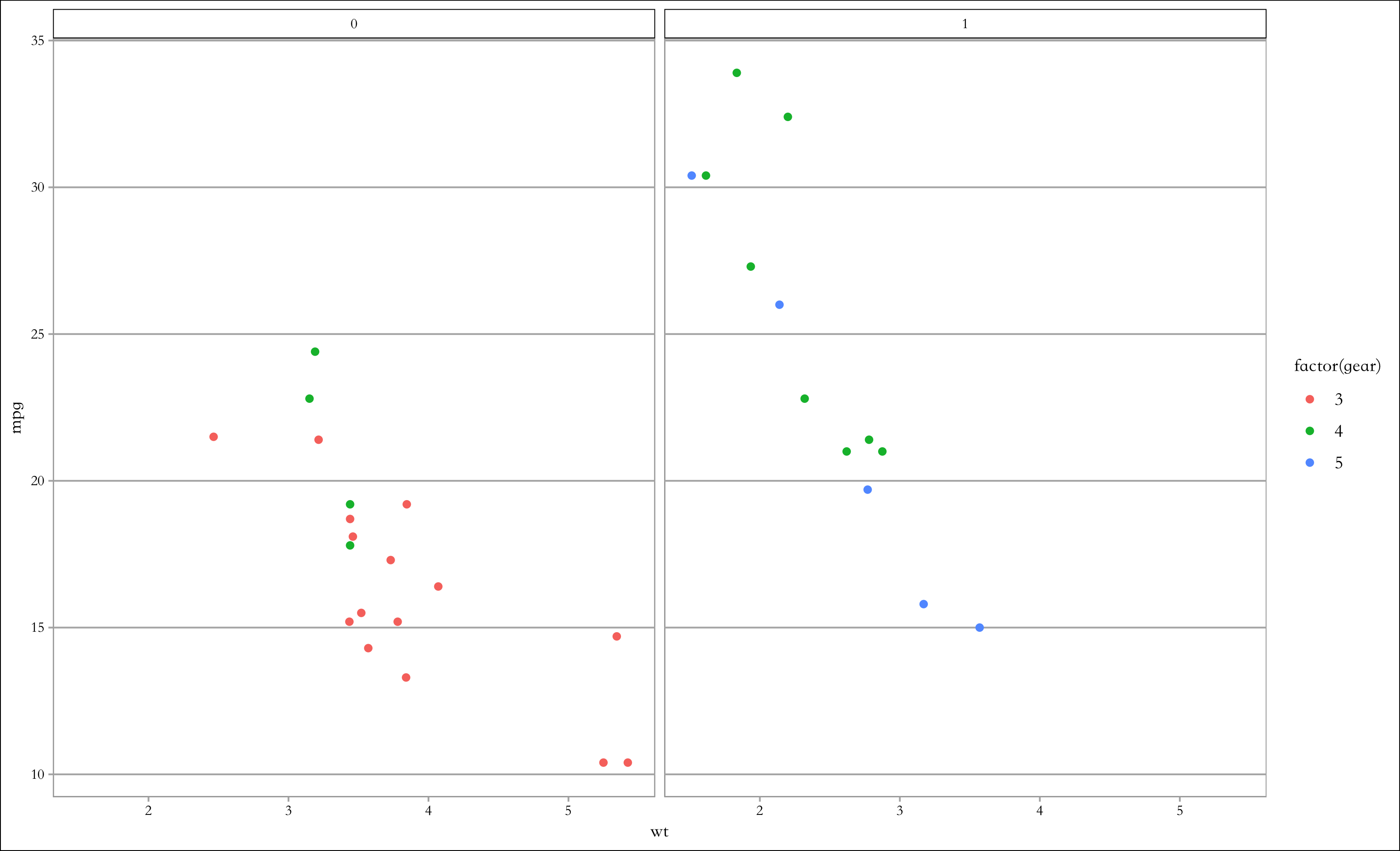Click green point near mpg 30.4 in panel 1
The height and width of the screenshot is (851, 1400).
pos(706,176)
